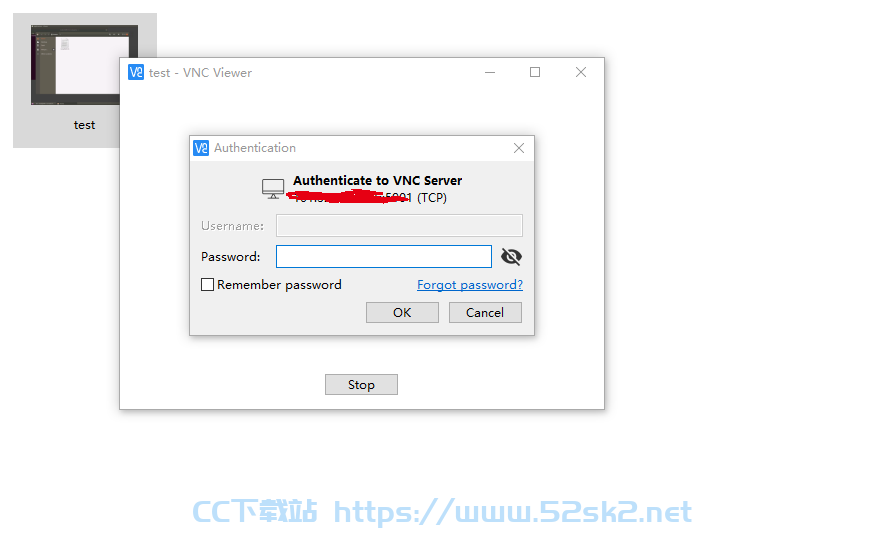Viewport: 884px width, 542px height.
Task: Click the greyed-out Username field
Action: pyautogui.click(x=399, y=226)
